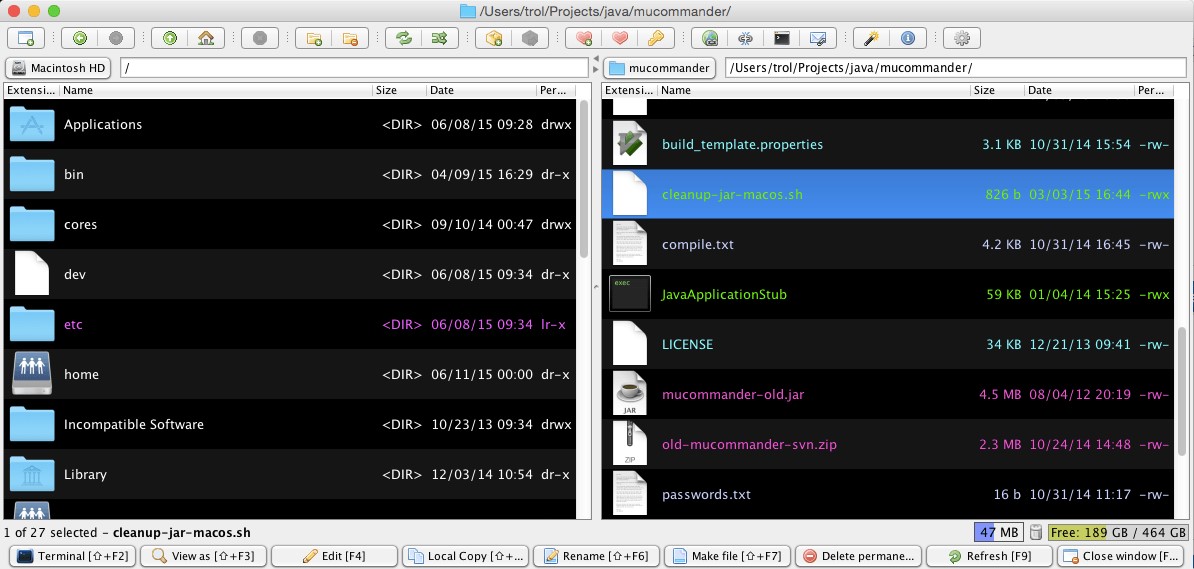Click the trash icon in status bar

tap(1036, 532)
